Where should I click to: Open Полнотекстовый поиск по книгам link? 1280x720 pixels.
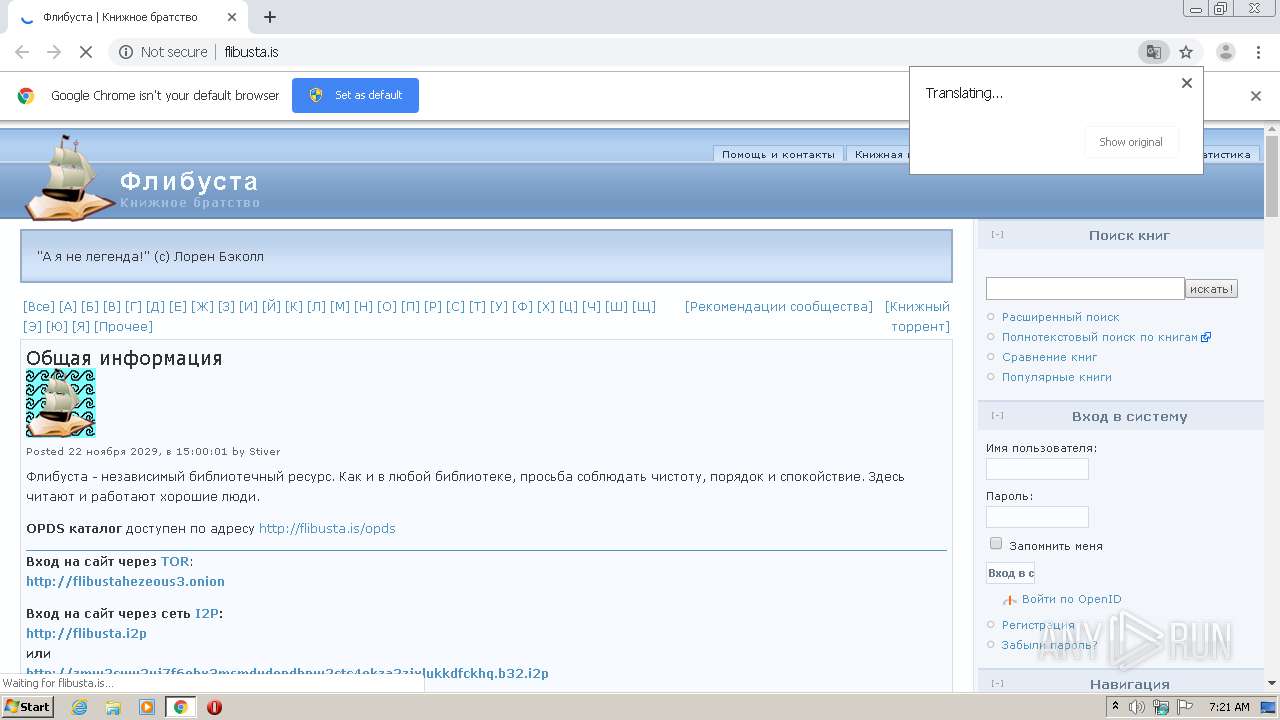(x=1100, y=337)
